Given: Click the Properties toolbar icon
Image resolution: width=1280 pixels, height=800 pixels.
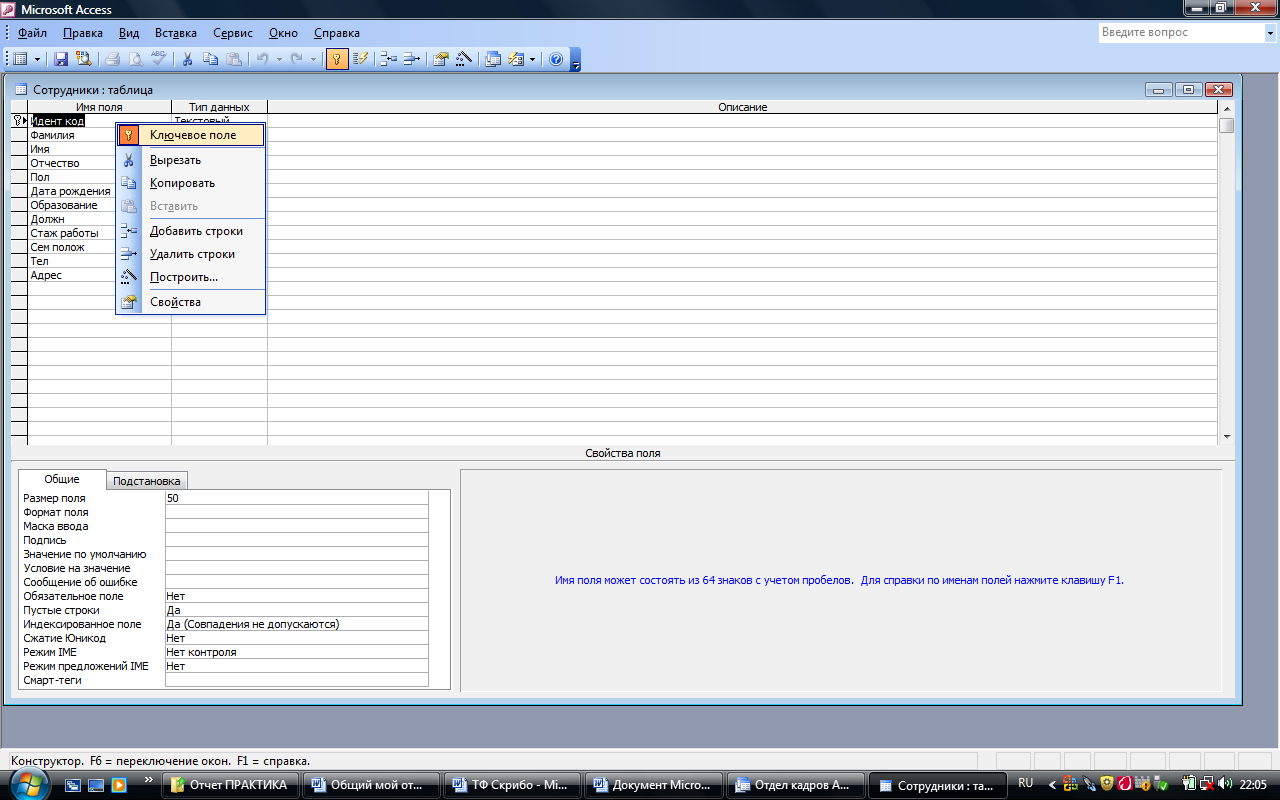Looking at the screenshot, I should (x=440, y=59).
